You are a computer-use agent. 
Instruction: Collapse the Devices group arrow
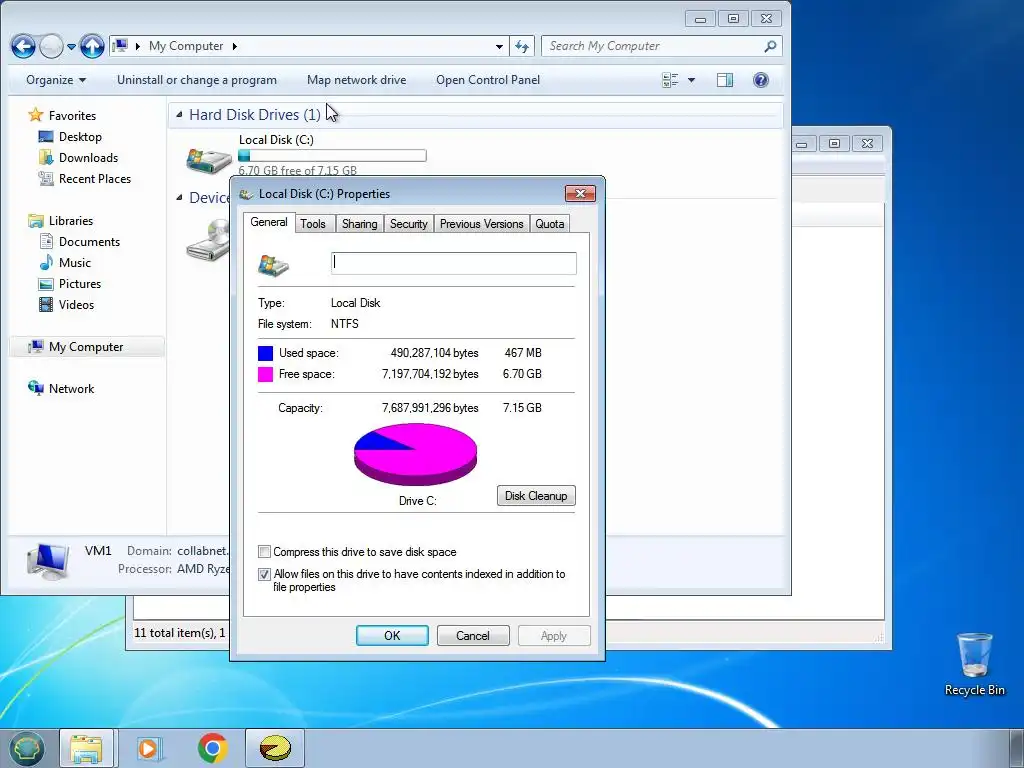179,197
